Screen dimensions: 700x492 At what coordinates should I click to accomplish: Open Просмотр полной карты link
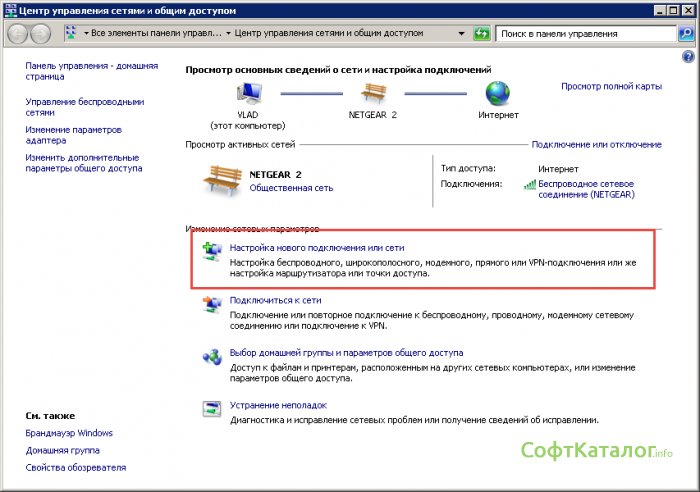(x=611, y=87)
